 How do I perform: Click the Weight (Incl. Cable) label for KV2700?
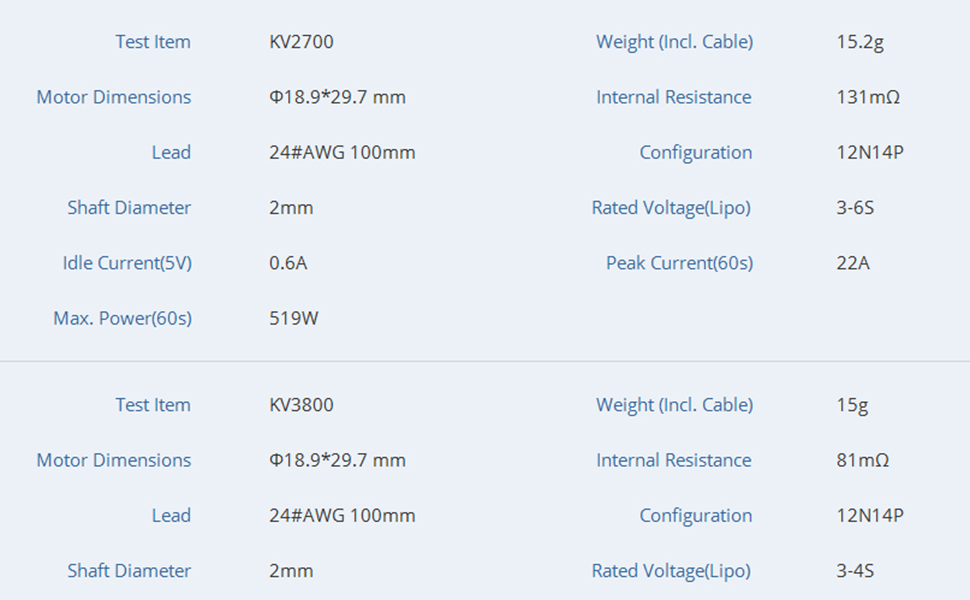pos(675,42)
